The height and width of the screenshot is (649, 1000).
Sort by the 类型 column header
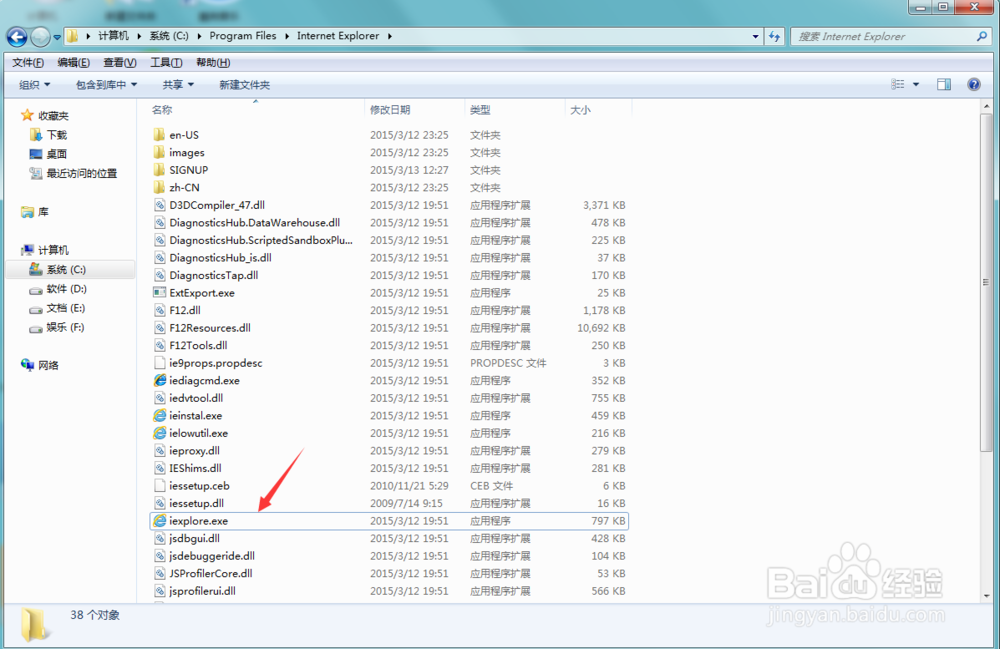click(x=480, y=110)
